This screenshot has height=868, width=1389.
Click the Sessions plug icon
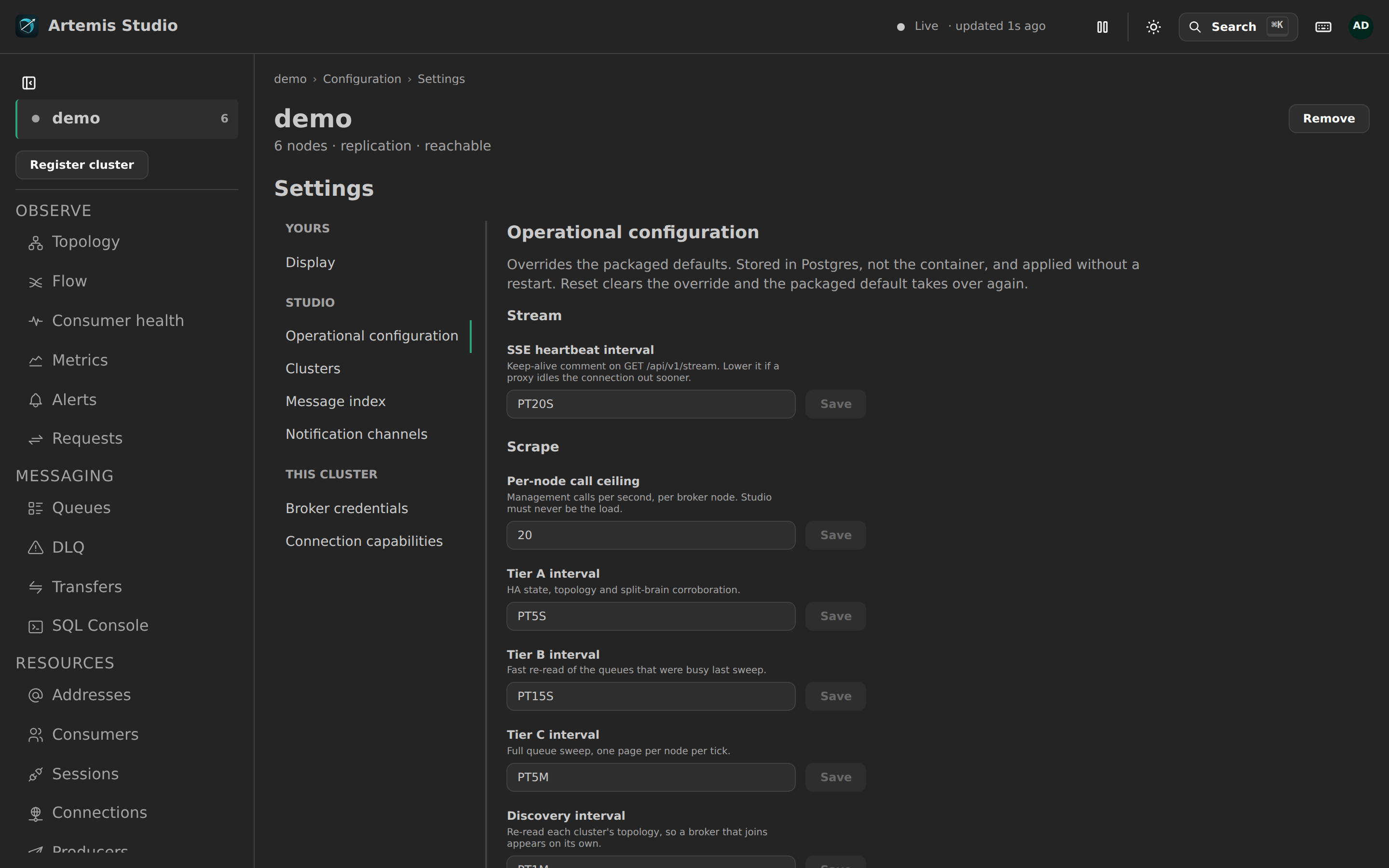36,775
